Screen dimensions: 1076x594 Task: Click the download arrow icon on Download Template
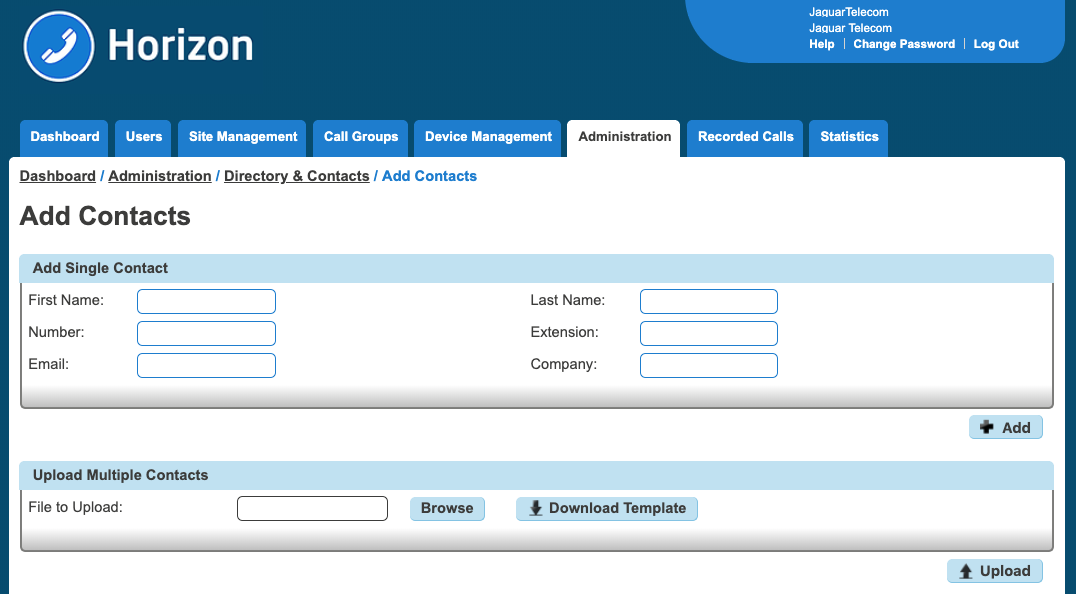536,508
